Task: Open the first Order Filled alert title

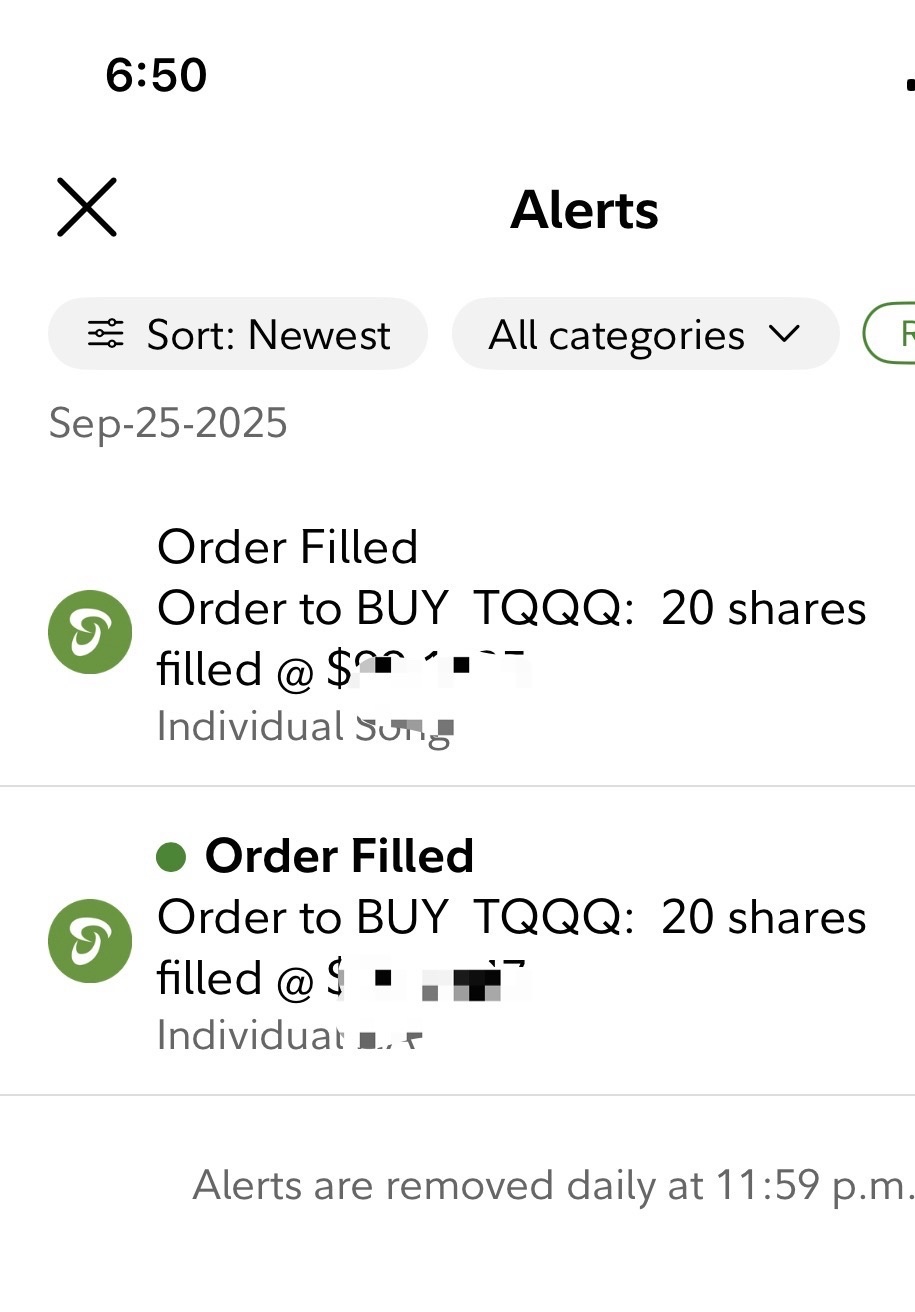Action: [288, 547]
